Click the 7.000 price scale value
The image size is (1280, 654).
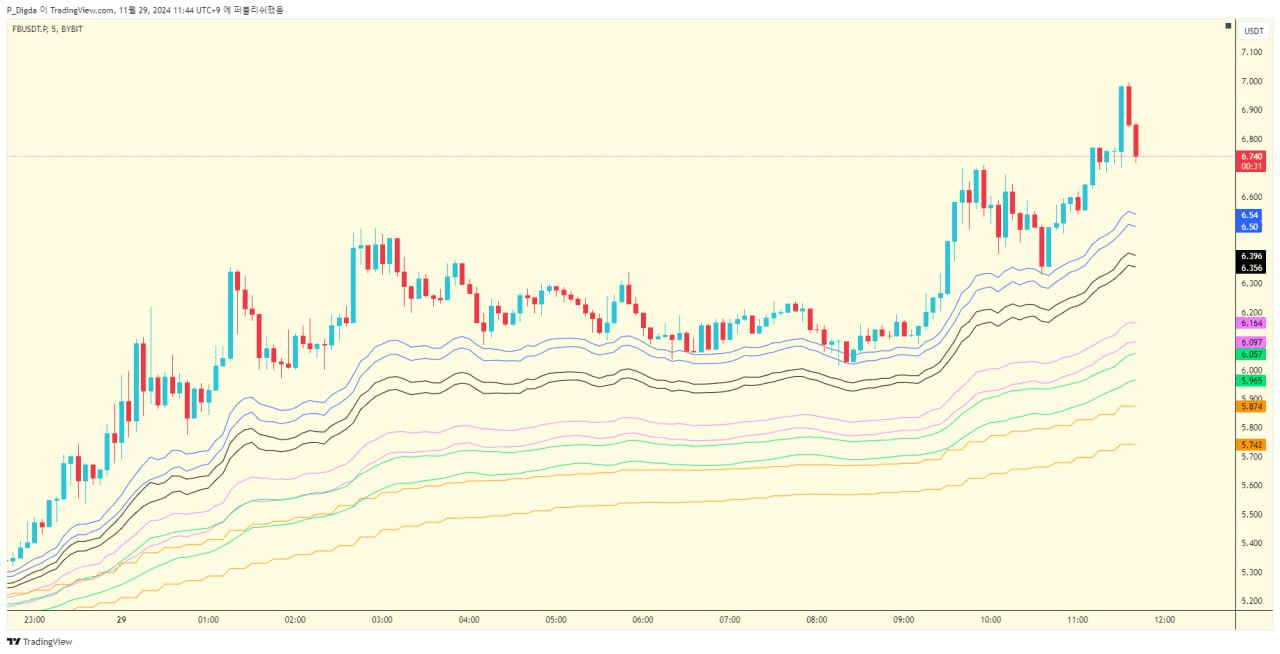click(1252, 81)
